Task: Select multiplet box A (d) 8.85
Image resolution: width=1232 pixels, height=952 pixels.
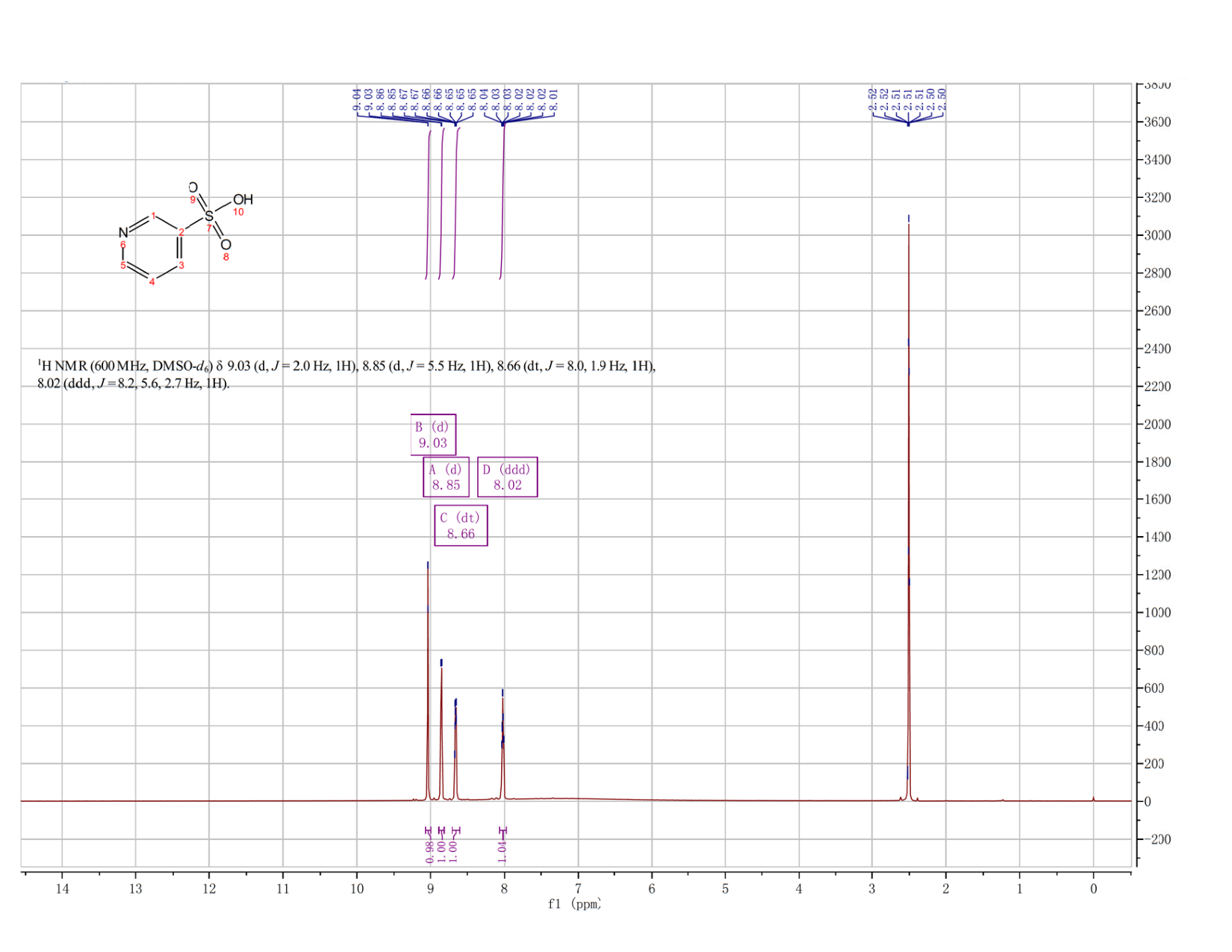Action: click(446, 477)
